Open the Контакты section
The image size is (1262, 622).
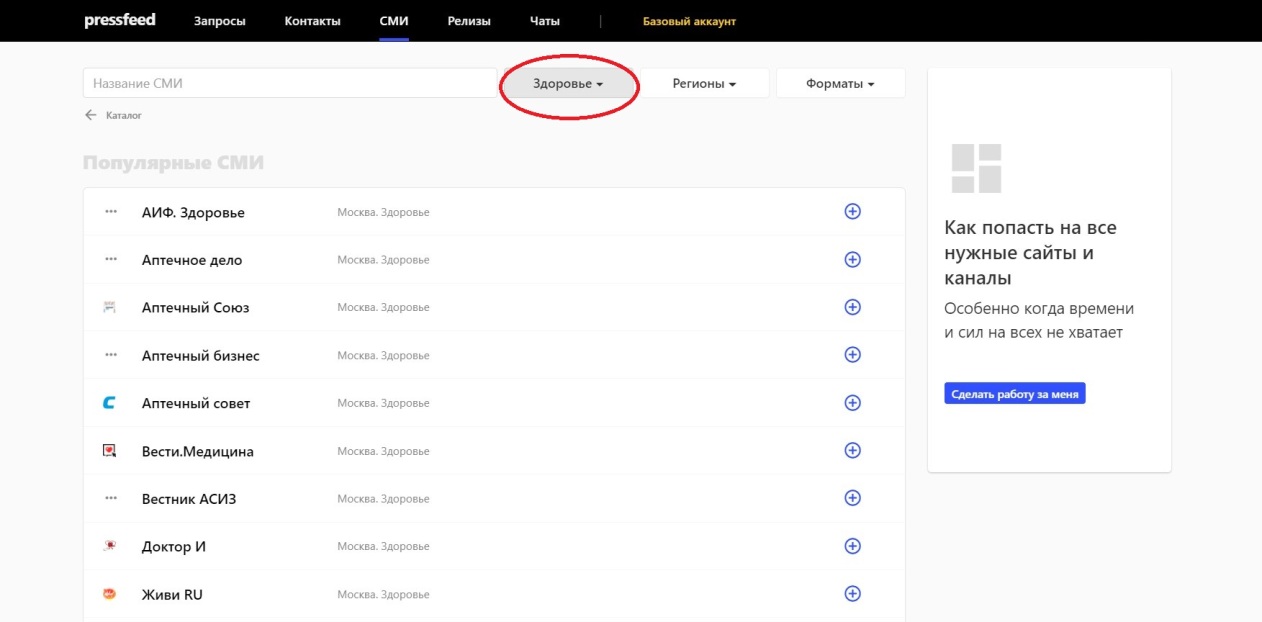coord(312,21)
